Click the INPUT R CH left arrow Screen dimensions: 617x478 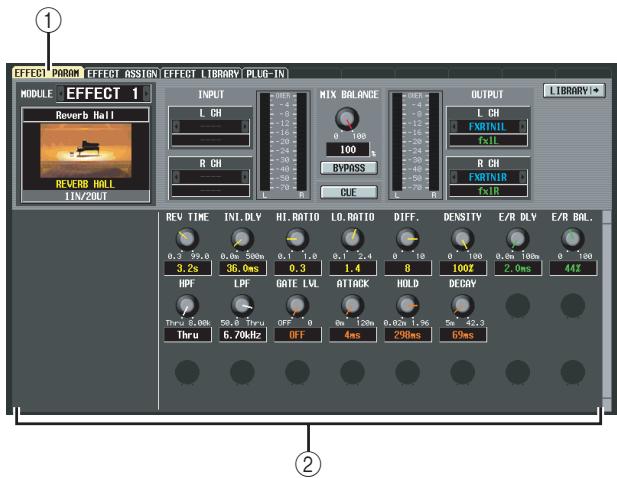click(x=176, y=177)
